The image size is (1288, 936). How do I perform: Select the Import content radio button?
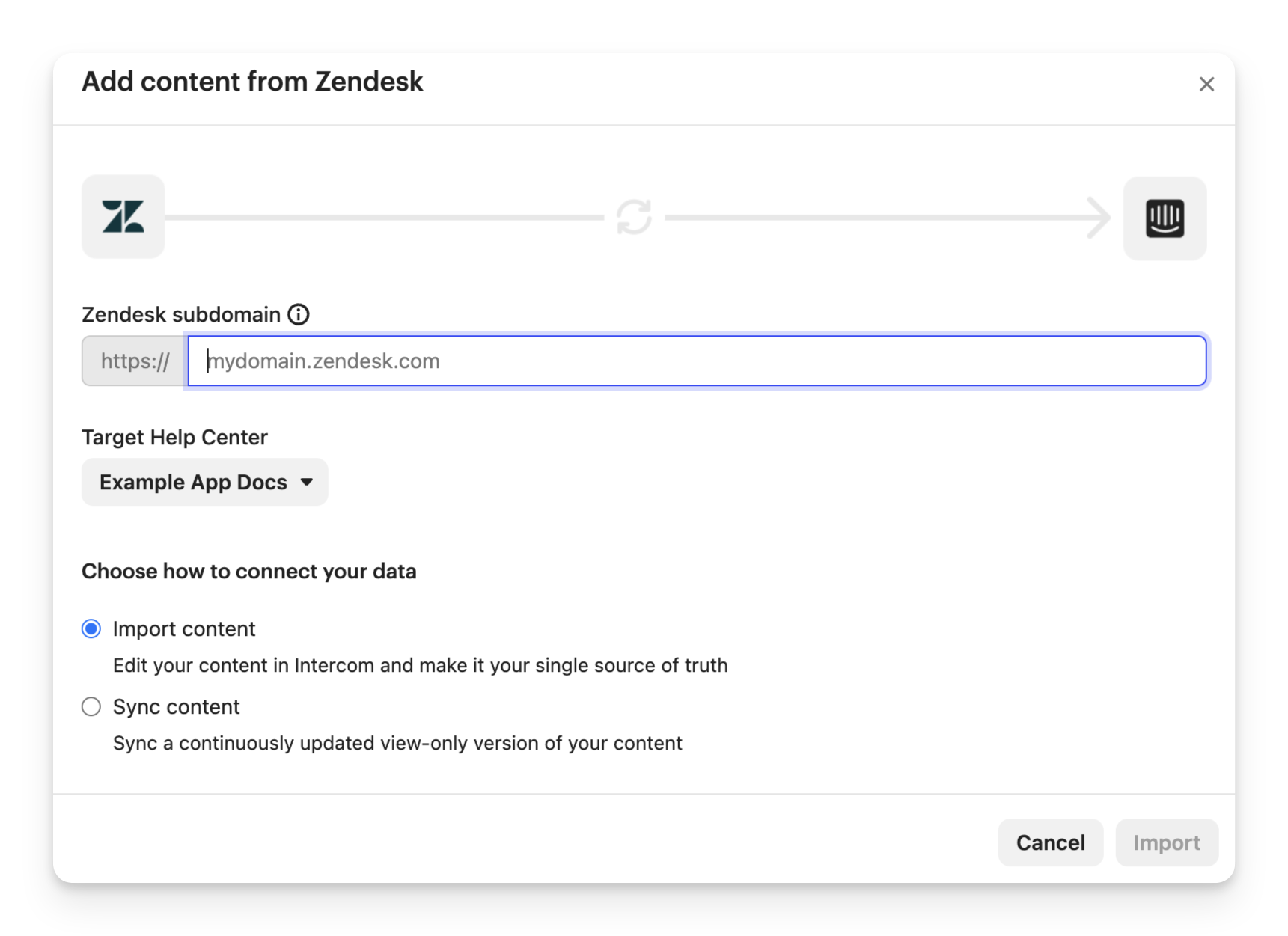coord(91,628)
